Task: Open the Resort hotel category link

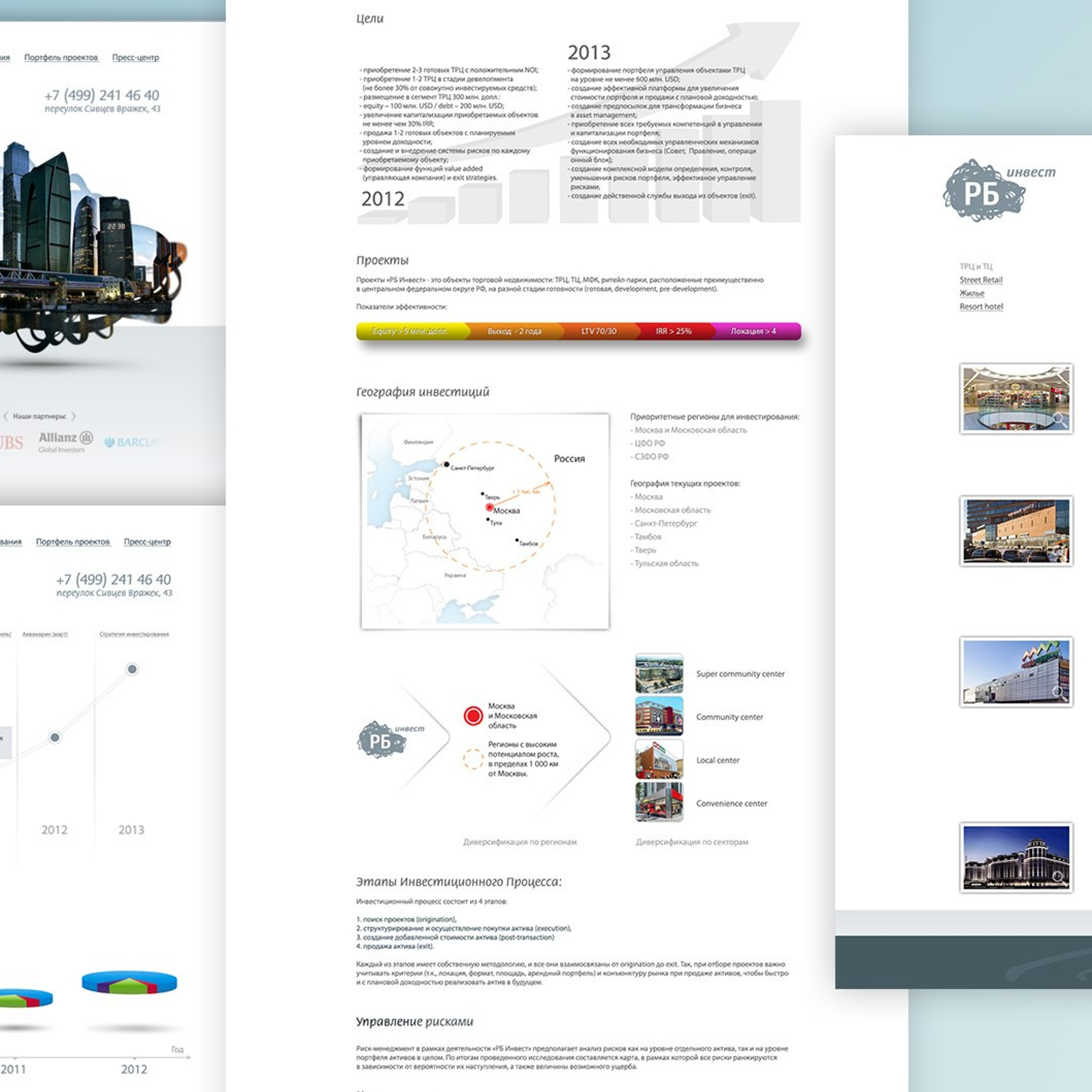Action: 981,306
